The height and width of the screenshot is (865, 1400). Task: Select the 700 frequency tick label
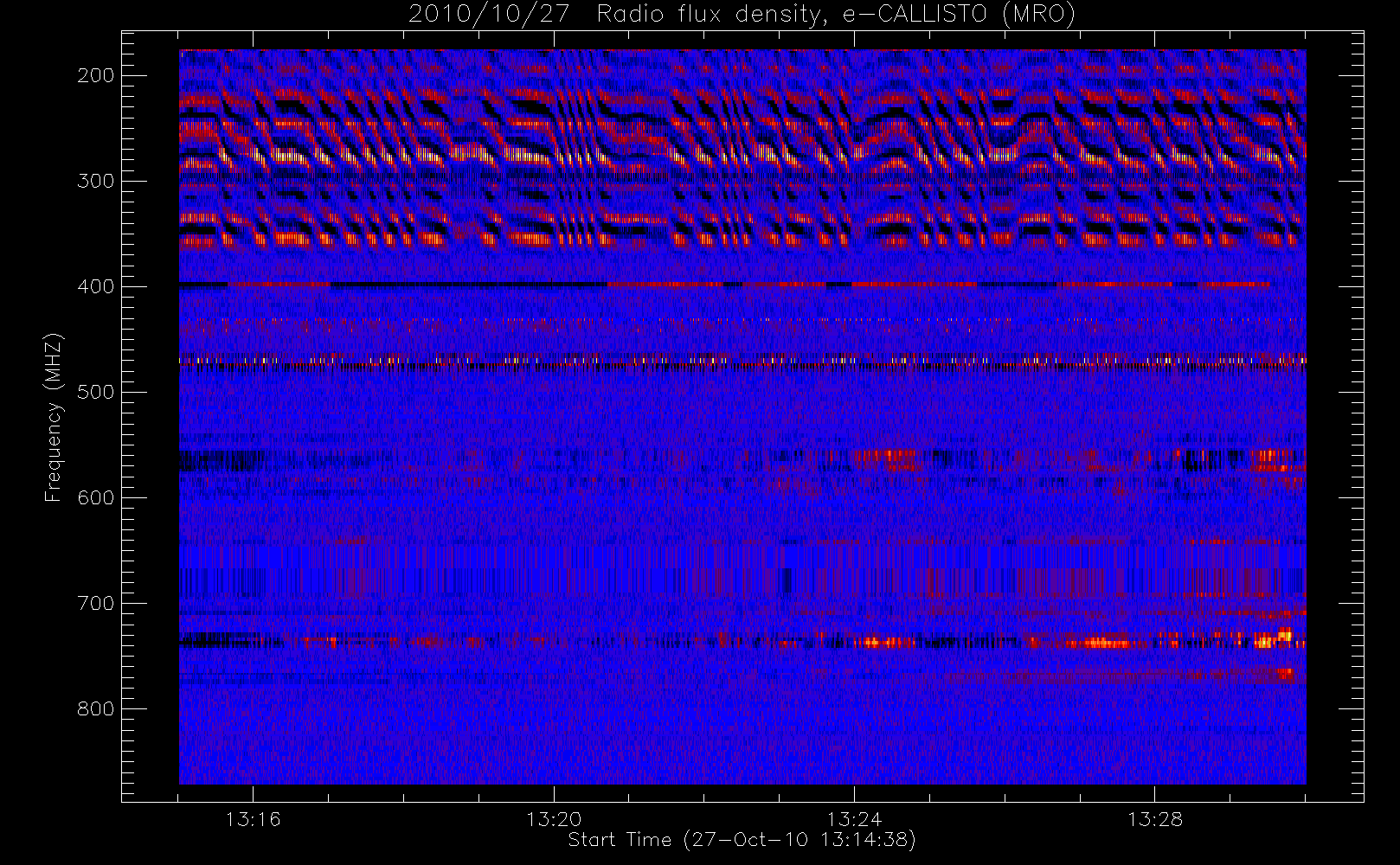(x=96, y=603)
